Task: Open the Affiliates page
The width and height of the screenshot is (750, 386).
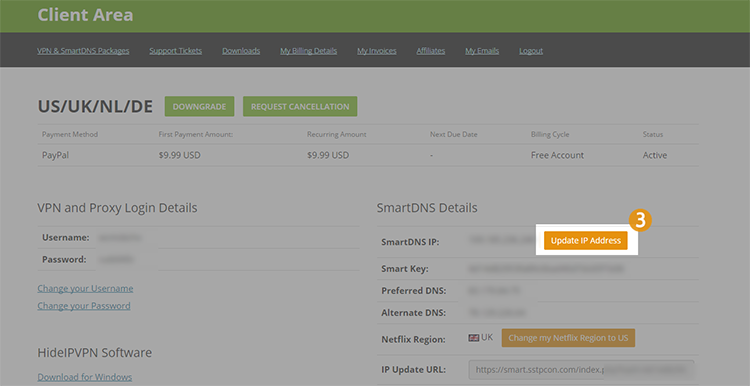Action: pos(430,51)
